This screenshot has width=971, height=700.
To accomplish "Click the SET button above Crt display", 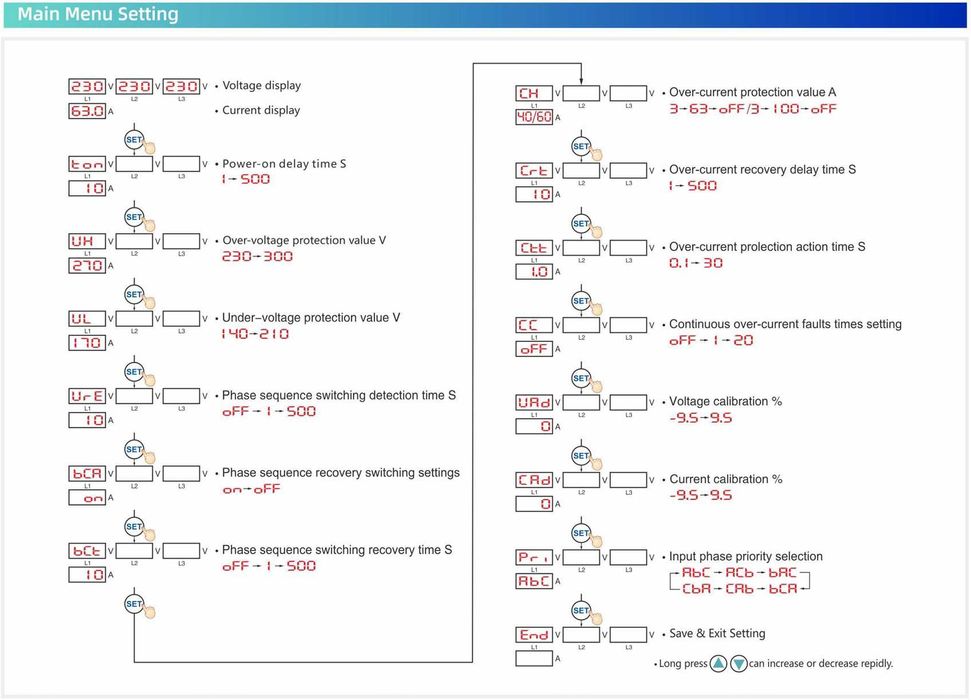I will tap(581, 146).
